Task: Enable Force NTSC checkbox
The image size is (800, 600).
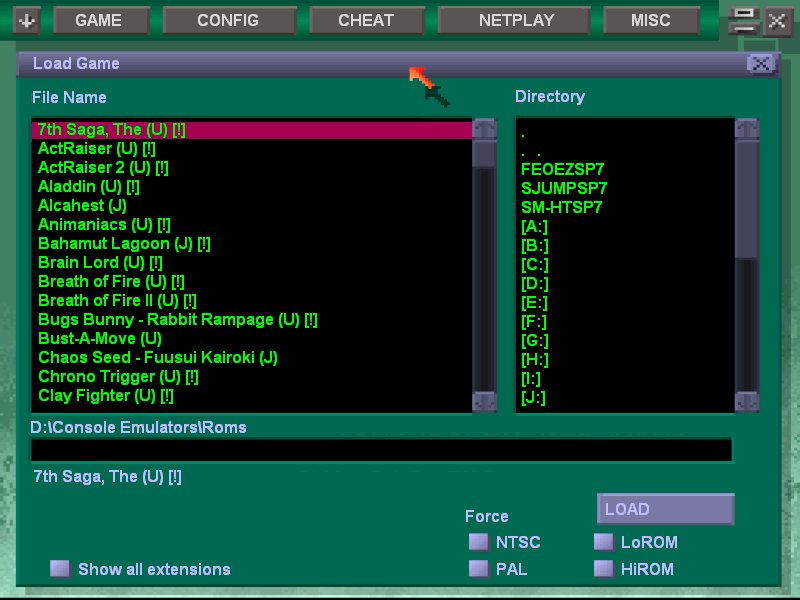Action: [x=479, y=542]
